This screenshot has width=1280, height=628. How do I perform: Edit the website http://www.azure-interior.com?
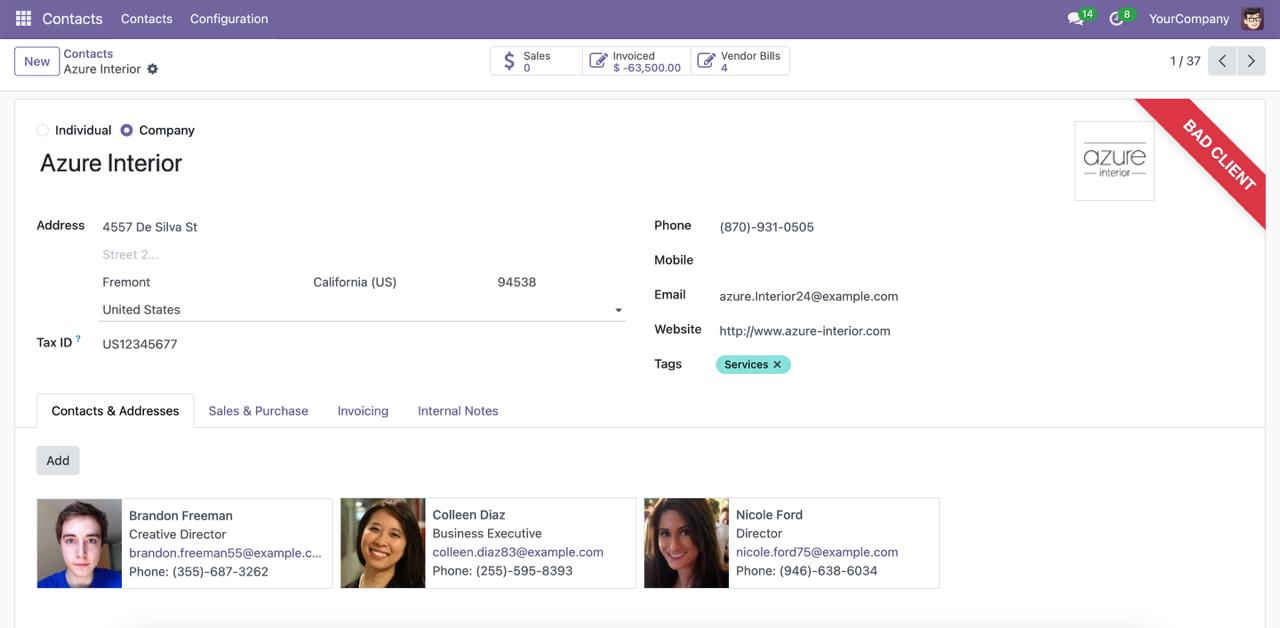coord(805,331)
